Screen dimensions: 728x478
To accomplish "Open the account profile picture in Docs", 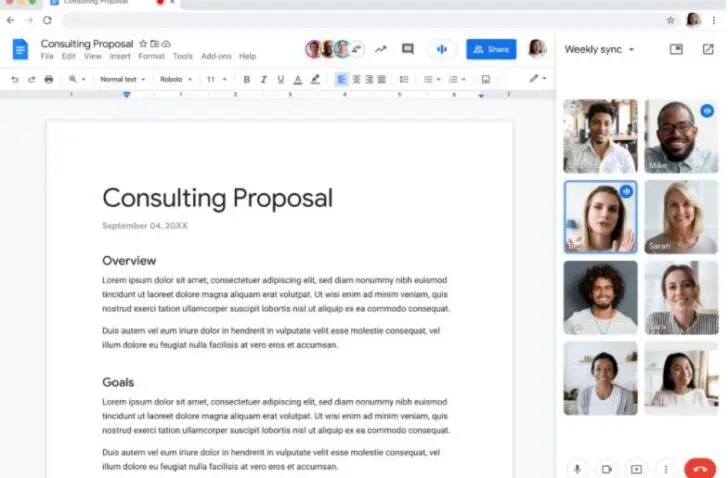I will pos(537,48).
